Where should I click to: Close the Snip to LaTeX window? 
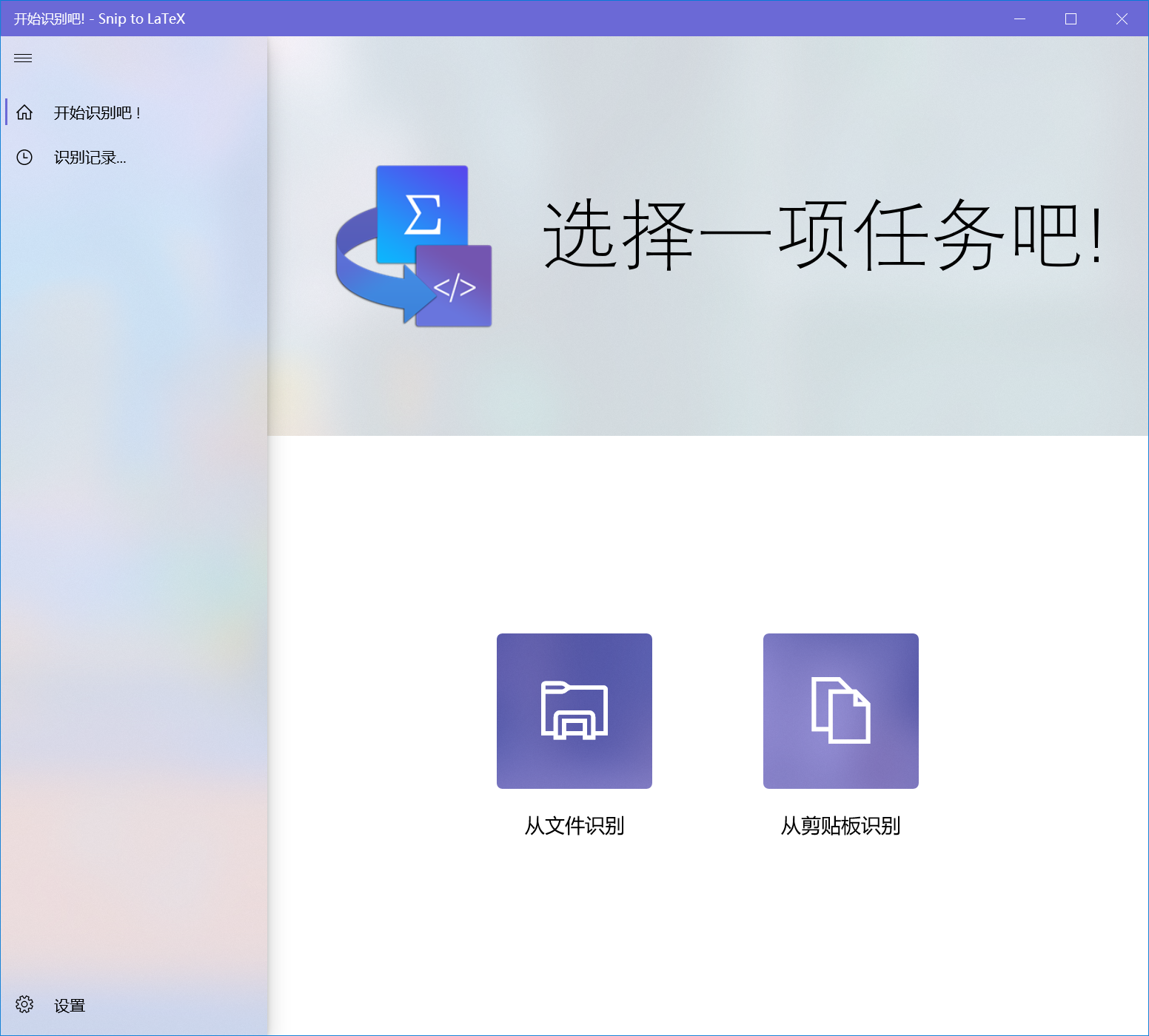[x=1122, y=18]
